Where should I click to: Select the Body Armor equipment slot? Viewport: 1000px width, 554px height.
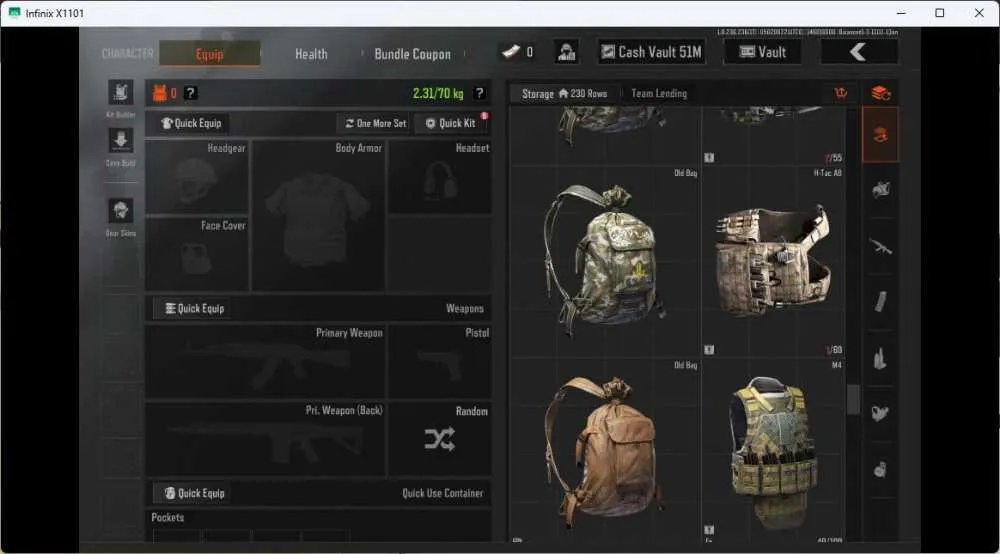click(319, 215)
